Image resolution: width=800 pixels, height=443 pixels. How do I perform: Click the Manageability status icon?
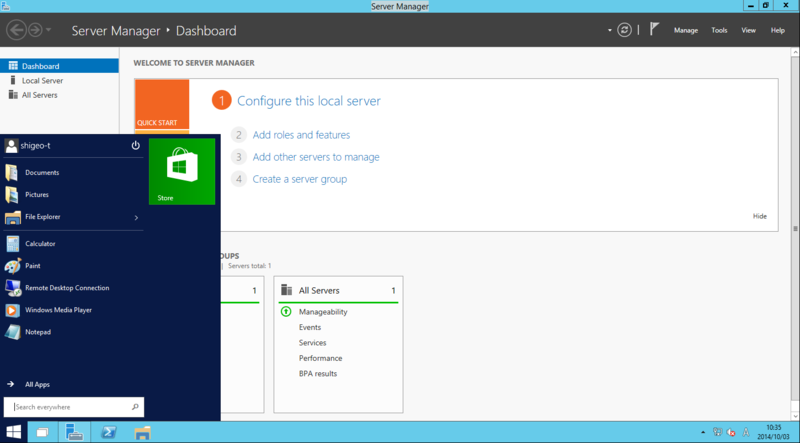point(286,311)
